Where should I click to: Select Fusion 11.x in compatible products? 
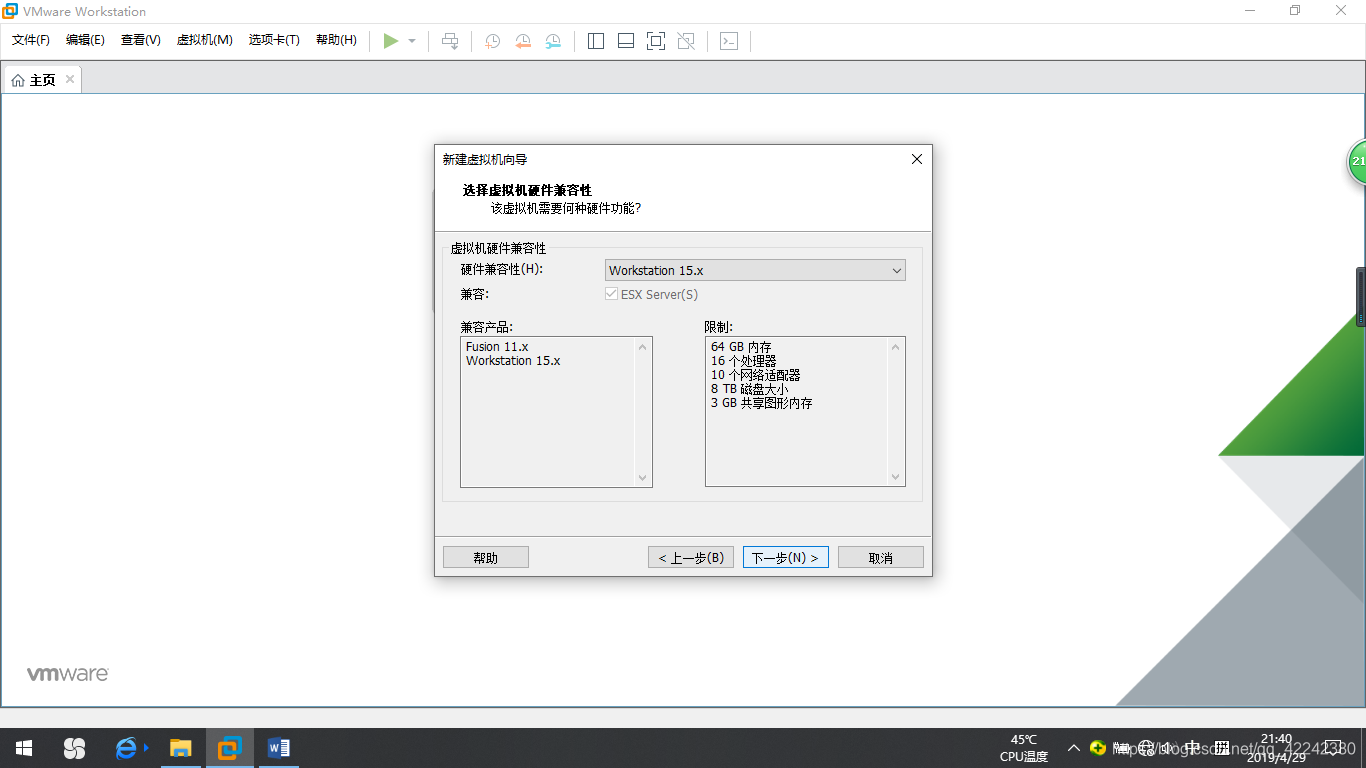(x=497, y=347)
